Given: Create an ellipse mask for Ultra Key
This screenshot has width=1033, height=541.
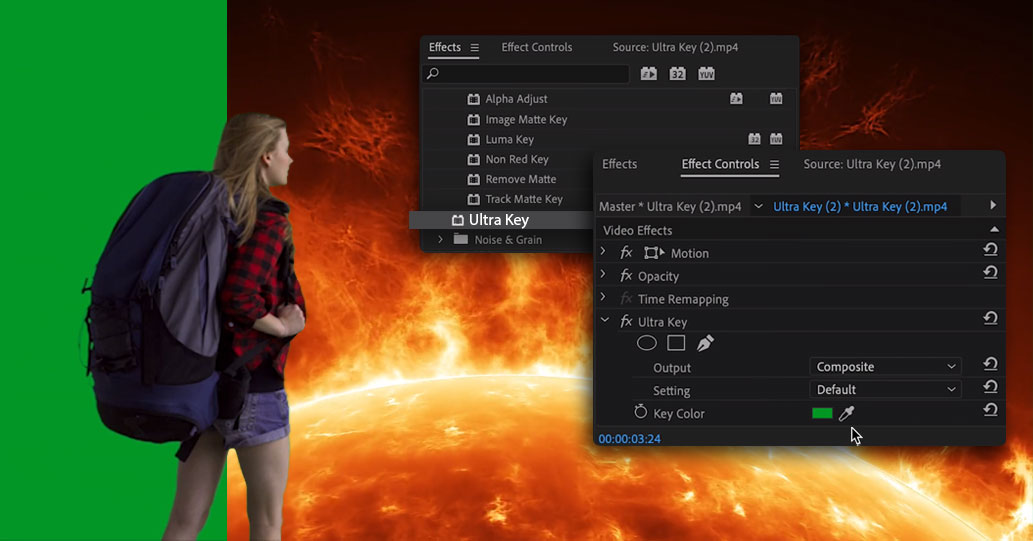Looking at the screenshot, I should [647, 343].
